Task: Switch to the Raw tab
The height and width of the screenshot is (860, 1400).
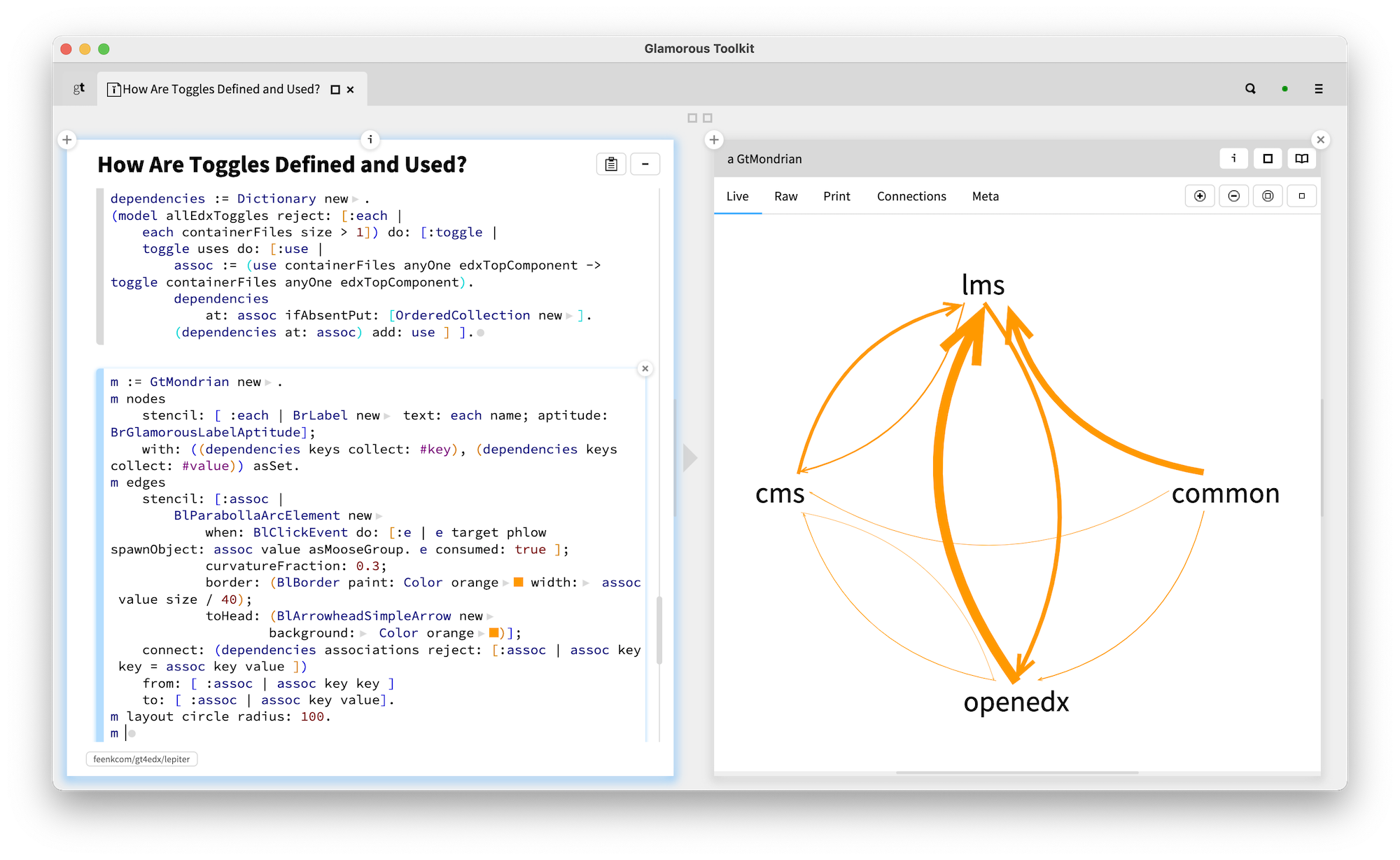Action: click(786, 197)
